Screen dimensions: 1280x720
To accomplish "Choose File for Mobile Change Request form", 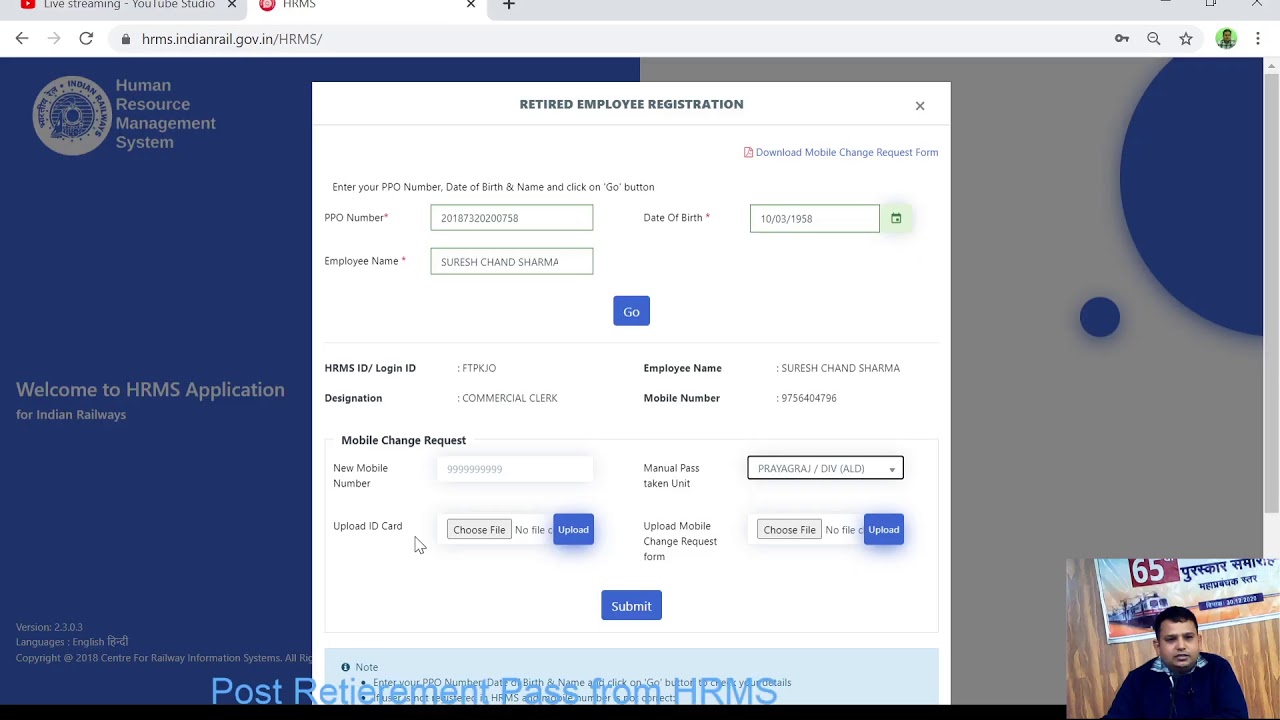I will coord(789,530).
